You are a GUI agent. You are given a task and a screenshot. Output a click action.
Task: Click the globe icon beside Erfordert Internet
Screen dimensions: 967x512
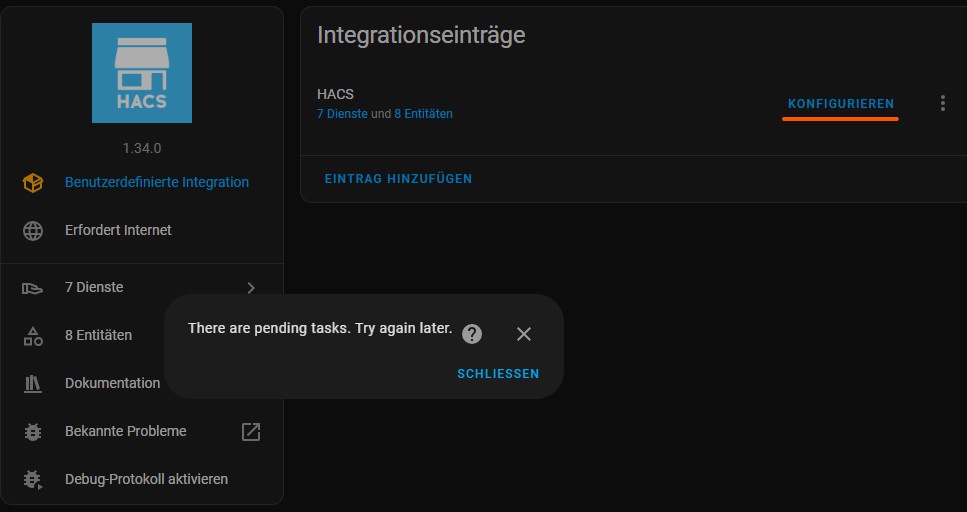tap(33, 230)
